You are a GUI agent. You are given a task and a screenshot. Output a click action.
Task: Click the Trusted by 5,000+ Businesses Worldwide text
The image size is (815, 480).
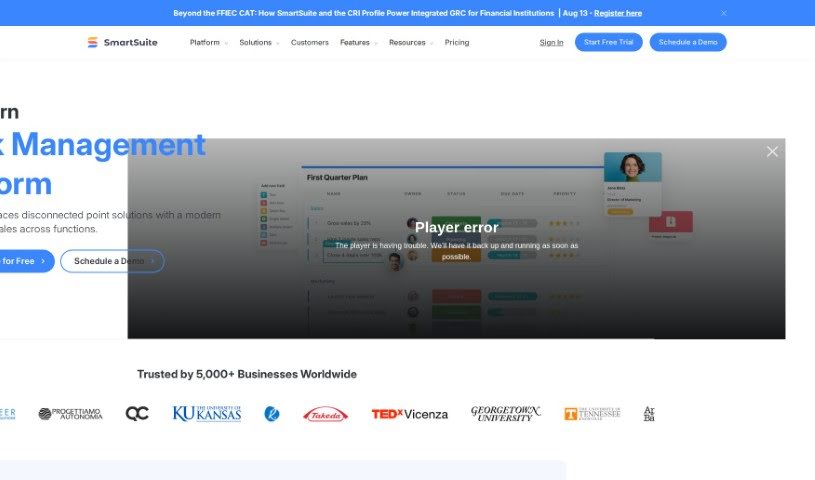coord(247,374)
